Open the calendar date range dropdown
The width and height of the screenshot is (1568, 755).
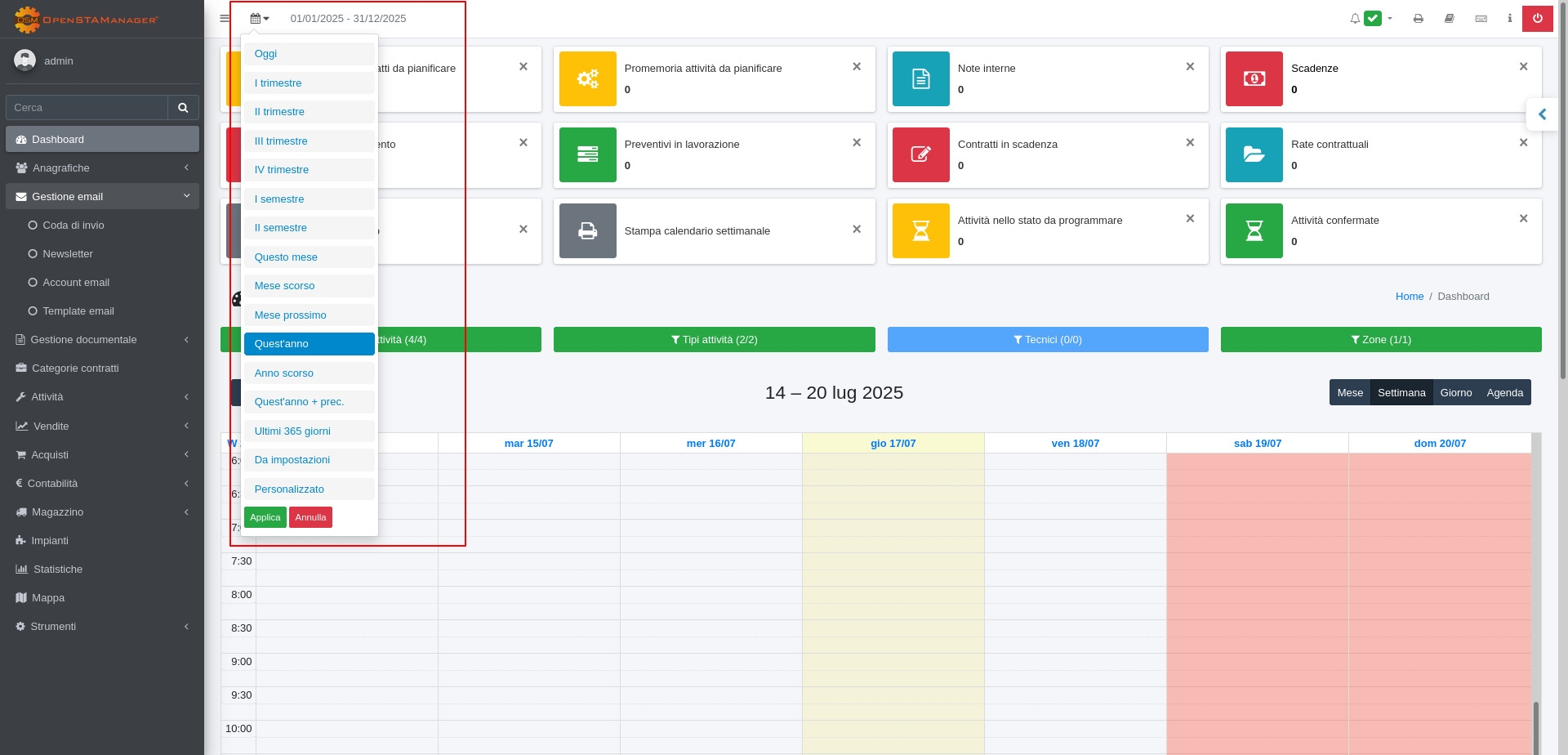pos(259,18)
